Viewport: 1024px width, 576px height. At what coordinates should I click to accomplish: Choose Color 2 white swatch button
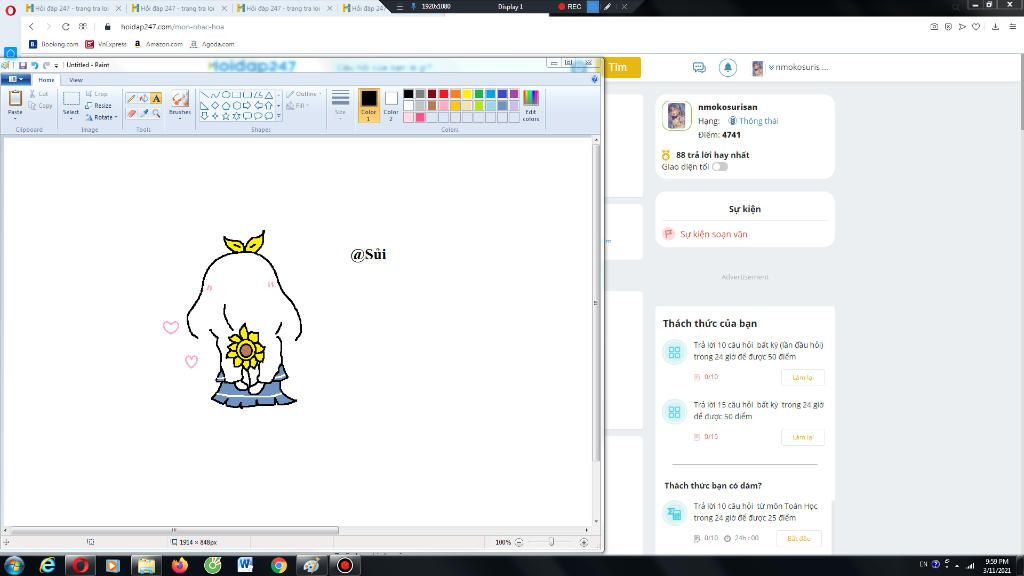[x=391, y=105]
